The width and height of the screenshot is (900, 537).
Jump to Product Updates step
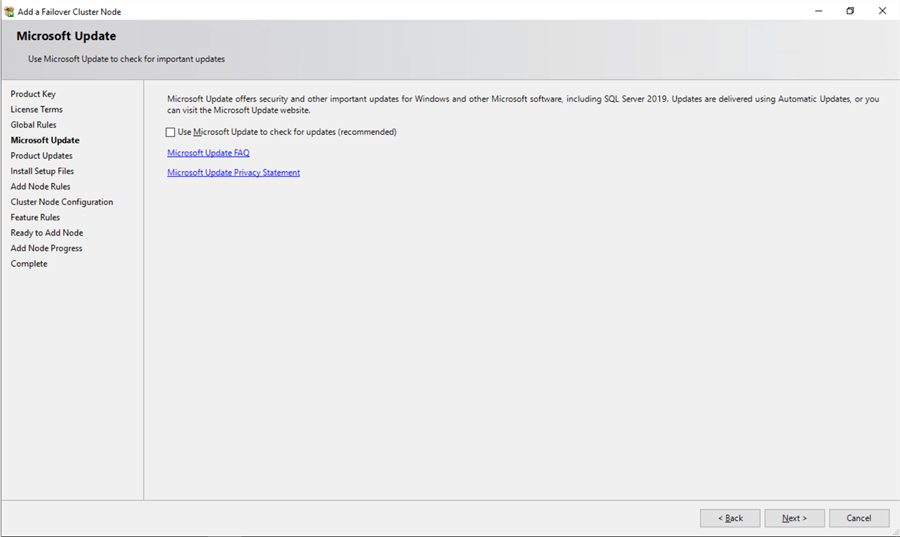(x=42, y=156)
